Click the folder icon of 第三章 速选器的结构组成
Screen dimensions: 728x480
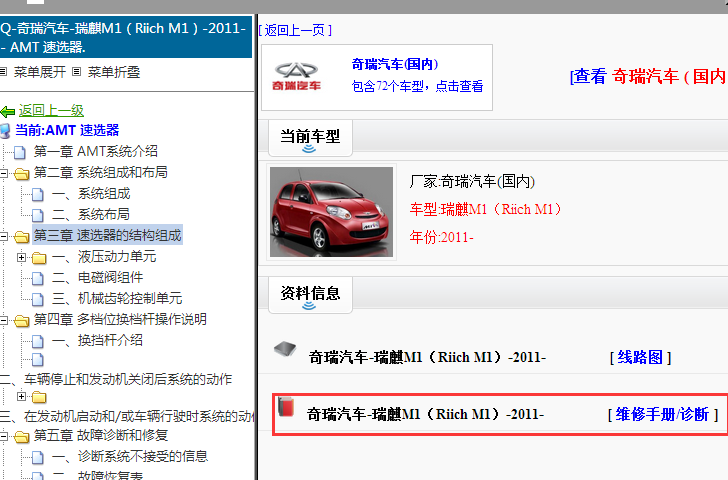coord(21,237)
